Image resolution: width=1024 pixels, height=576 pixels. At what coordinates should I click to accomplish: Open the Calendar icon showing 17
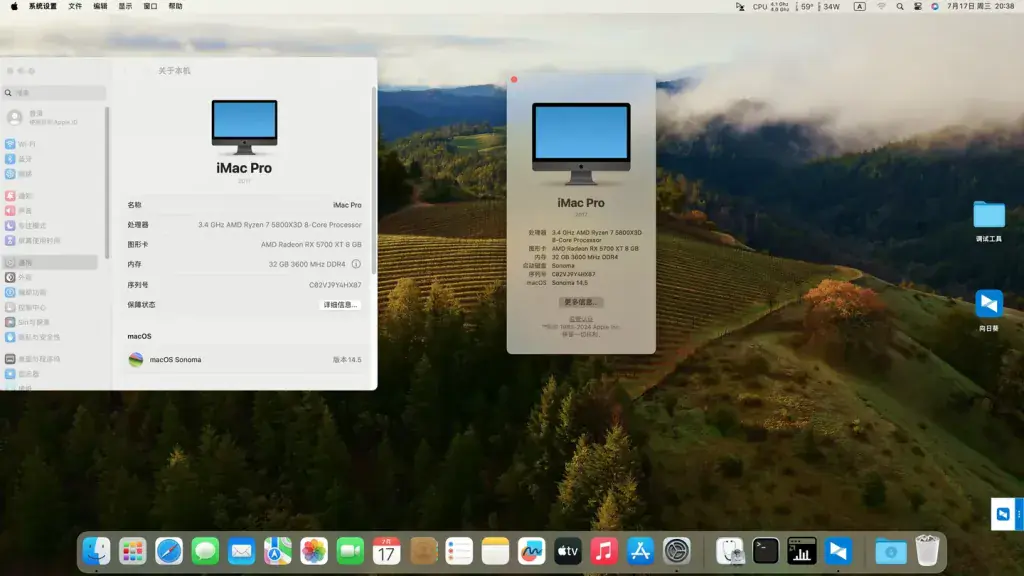387,551
